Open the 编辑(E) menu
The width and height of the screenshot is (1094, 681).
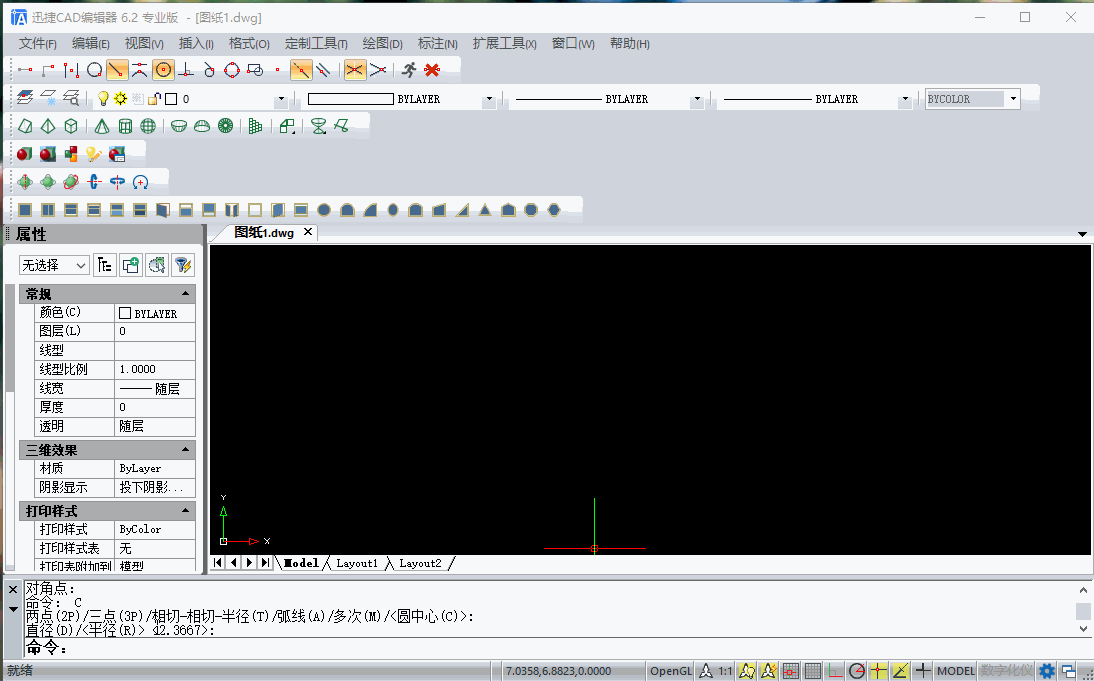pos(91,43)
